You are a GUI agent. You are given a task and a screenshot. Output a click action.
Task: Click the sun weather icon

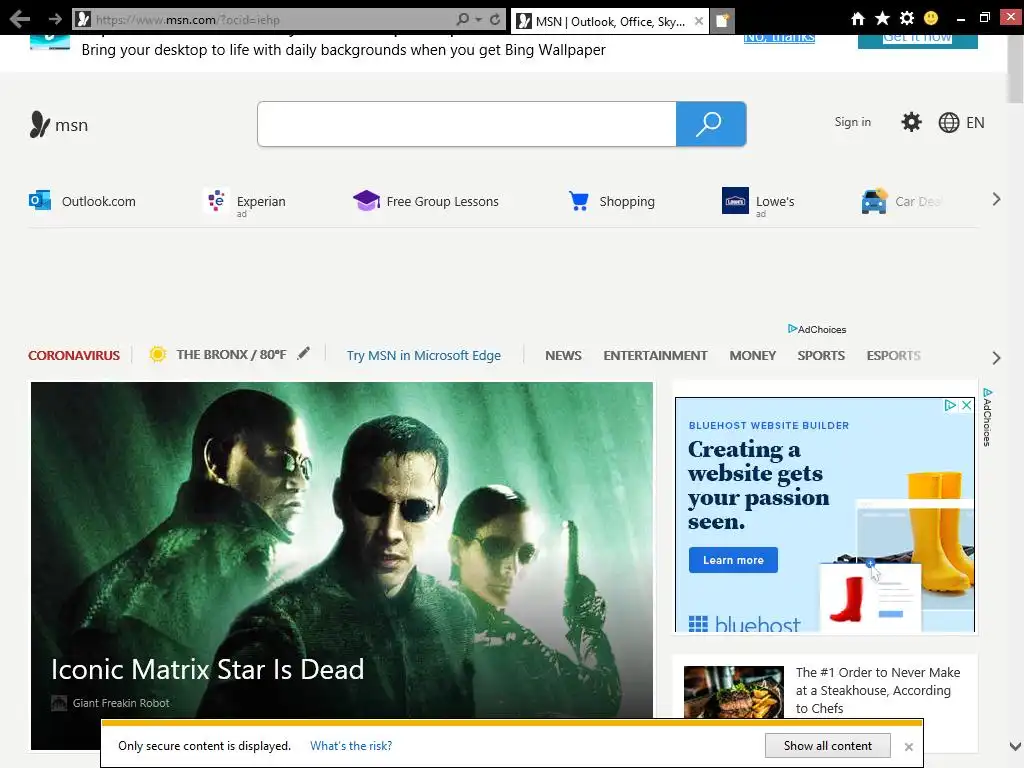click(x=157, y=354)
